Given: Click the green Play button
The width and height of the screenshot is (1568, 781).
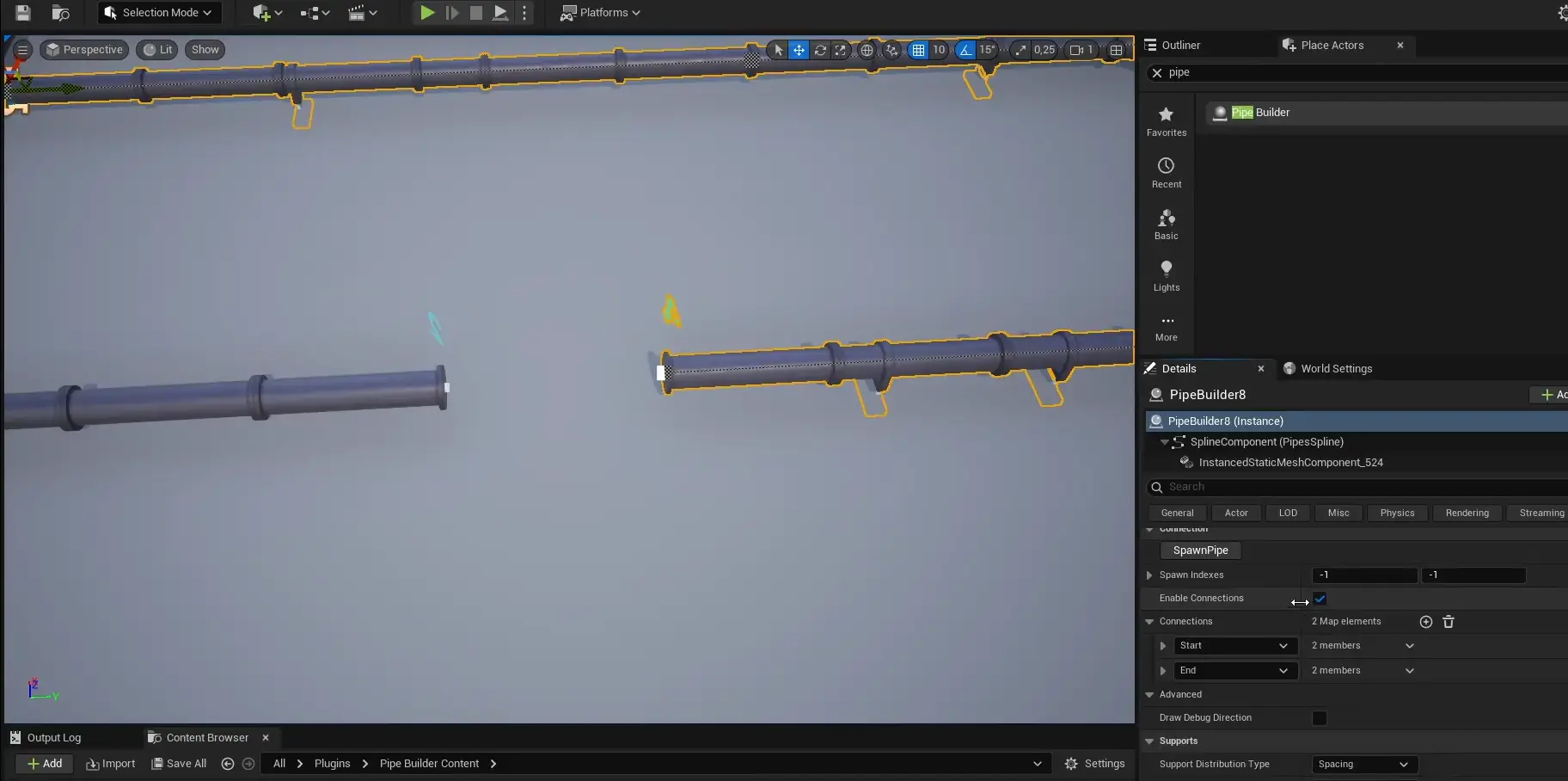Looking at the screenshot, I should click(426, 13).
